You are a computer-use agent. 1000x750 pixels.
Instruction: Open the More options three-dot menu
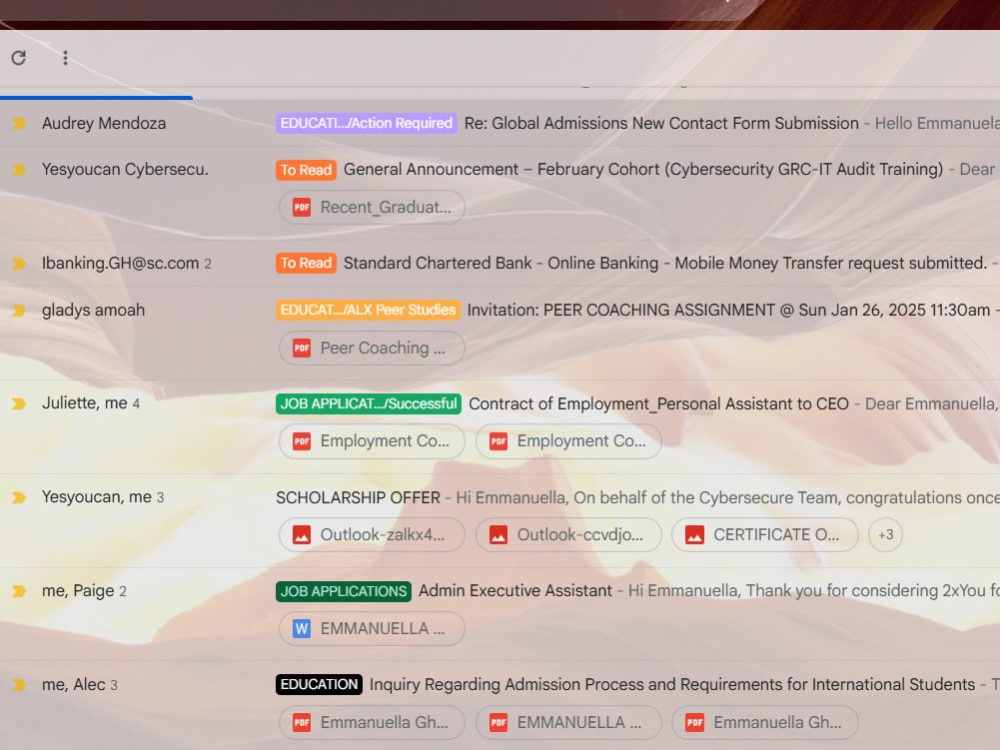(65, 58)
